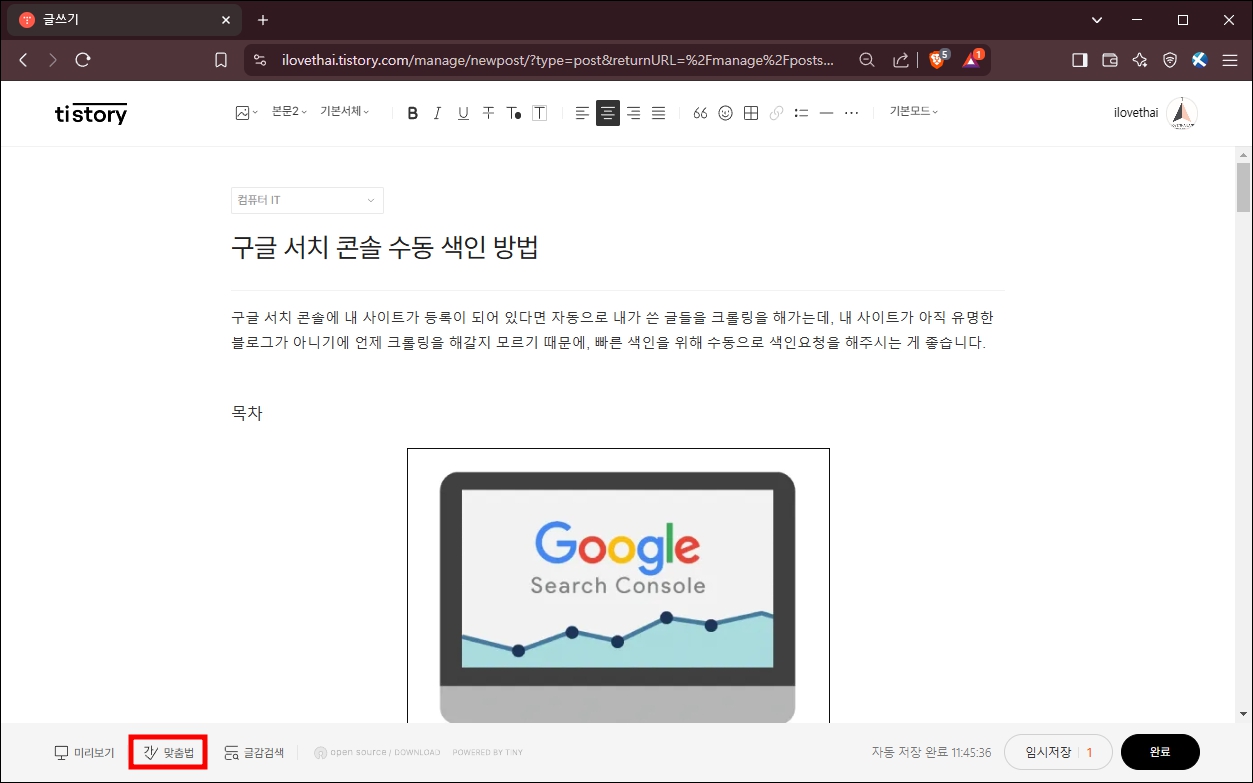Open the 기본모드 editor mode dropdown
Screen dimensions: 1253x783
(914, 112)
